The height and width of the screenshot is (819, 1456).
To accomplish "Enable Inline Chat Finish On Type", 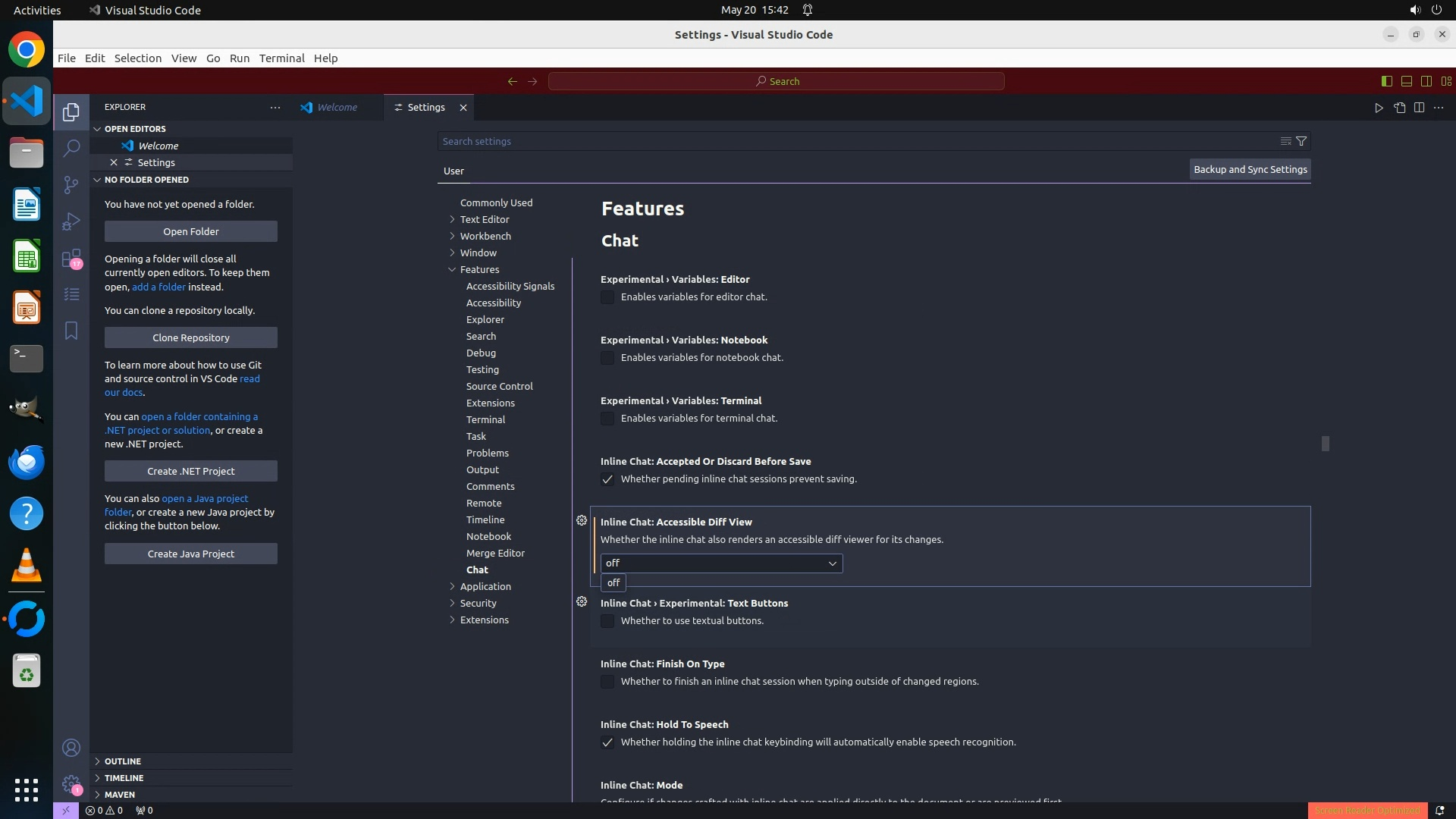I will tap(607, 682).
